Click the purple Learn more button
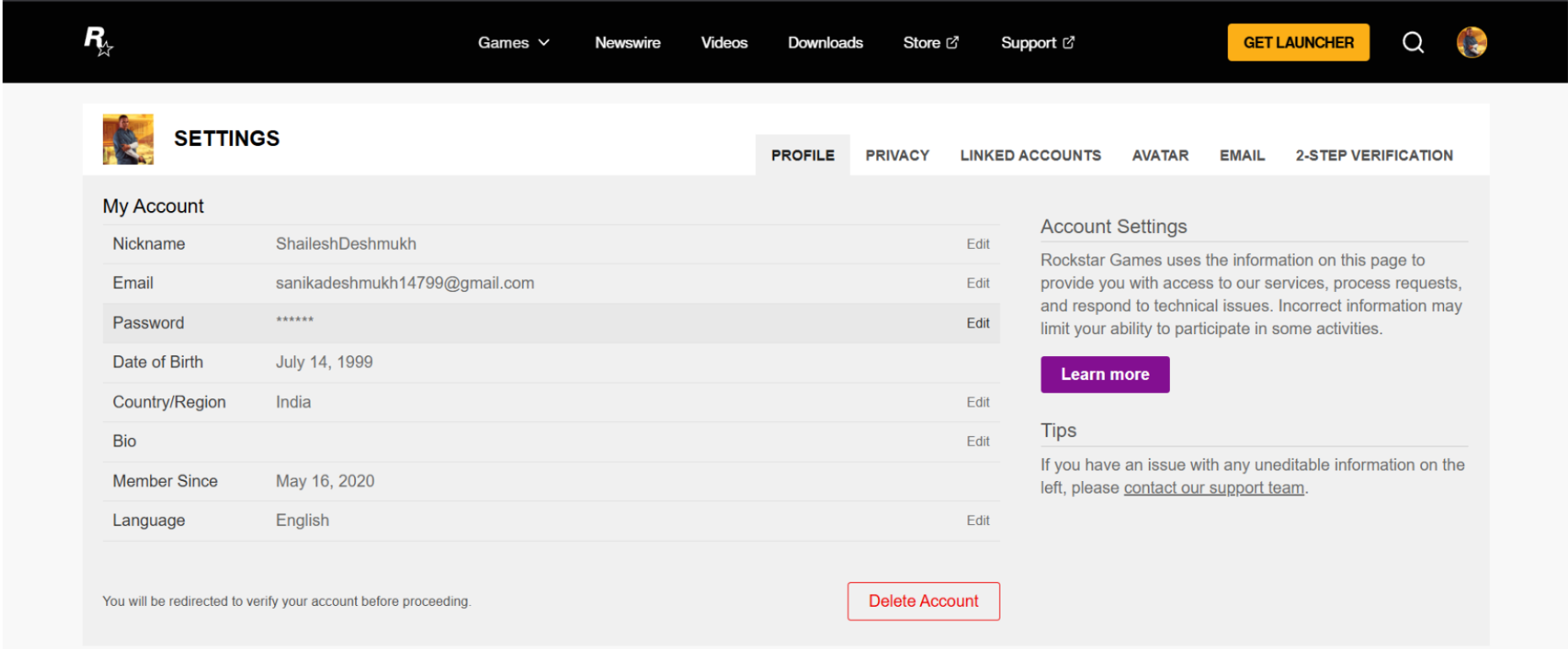The width and height of the screenshot is (1568, 649). (x=1105, y=374)
